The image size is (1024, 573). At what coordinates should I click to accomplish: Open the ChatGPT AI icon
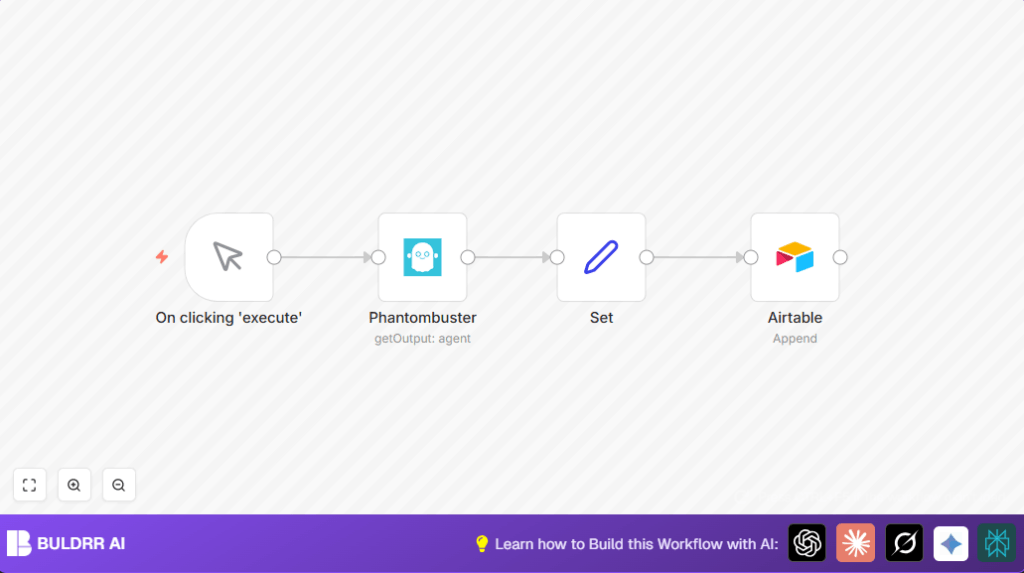coord(807,543)
